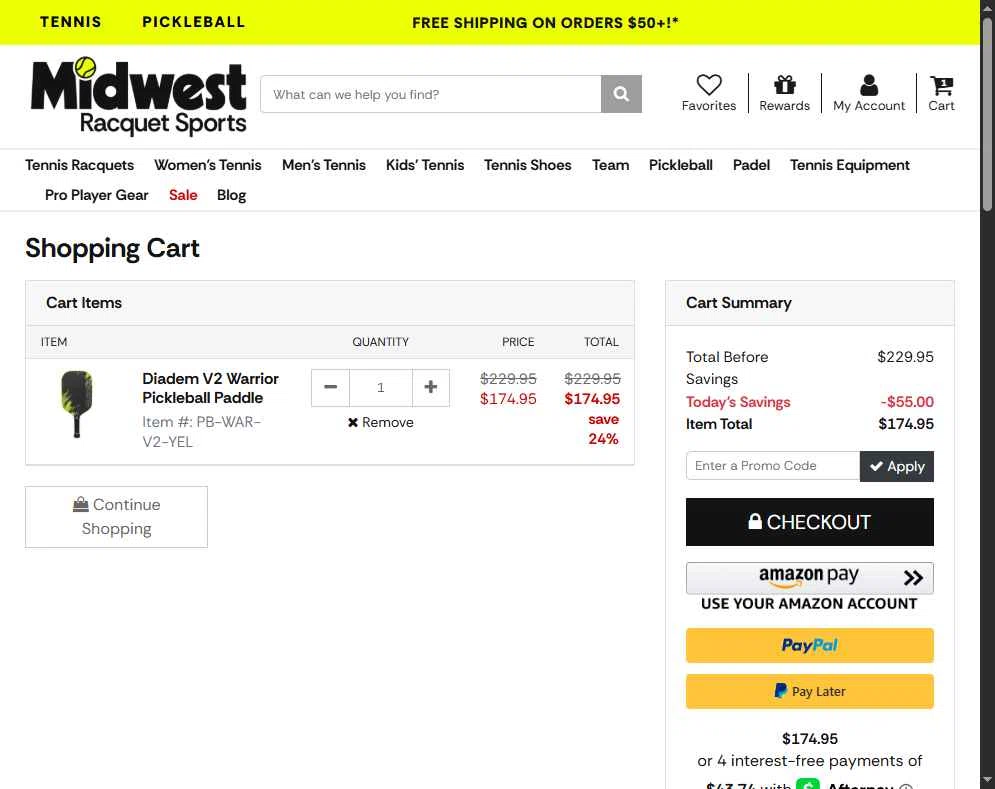Click item number PB-WAR-V2-YEL text
This screenshot has width=995, height=789.
pyautogui.click(x=201, y=432)
